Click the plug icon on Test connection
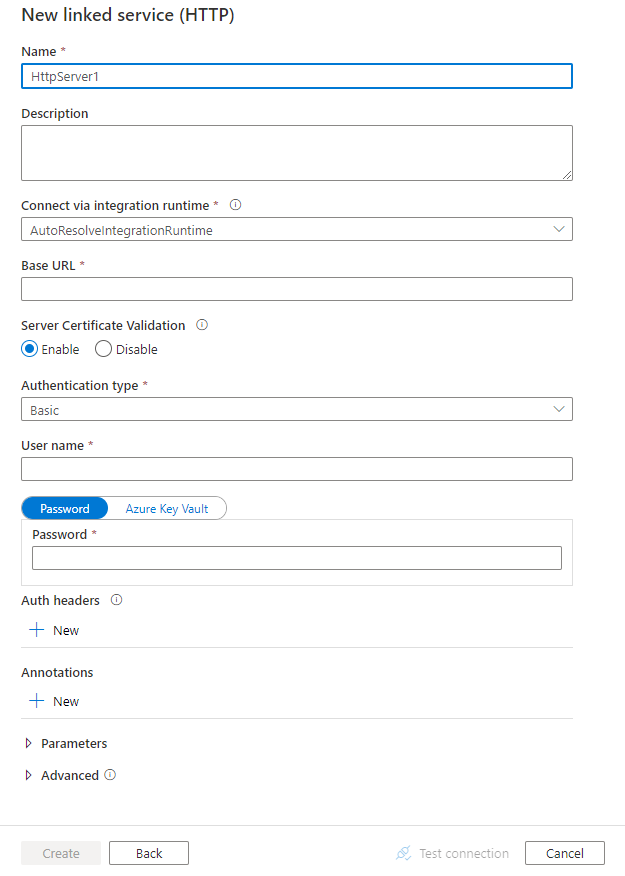Image resolution: width=625 pixels, height=876 pixels. [x=403, y=853]
